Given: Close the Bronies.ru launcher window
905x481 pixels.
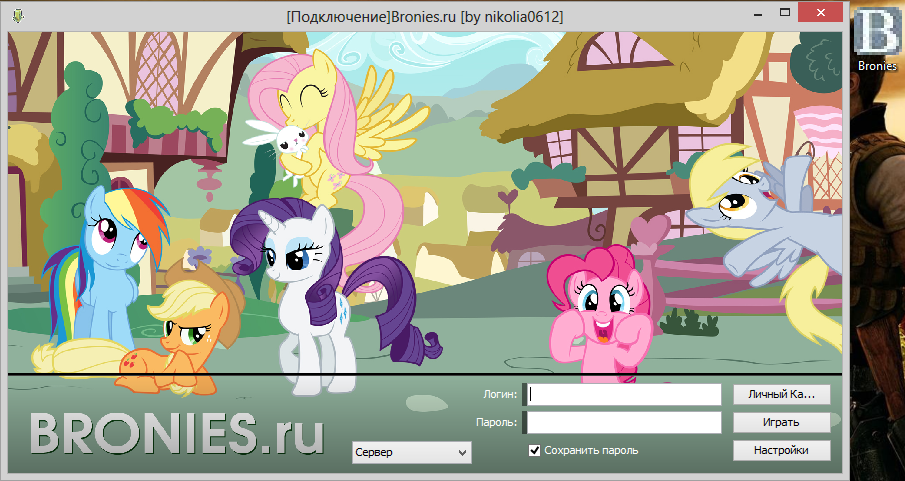Looking at the screenshot, I should coord(820,12).
